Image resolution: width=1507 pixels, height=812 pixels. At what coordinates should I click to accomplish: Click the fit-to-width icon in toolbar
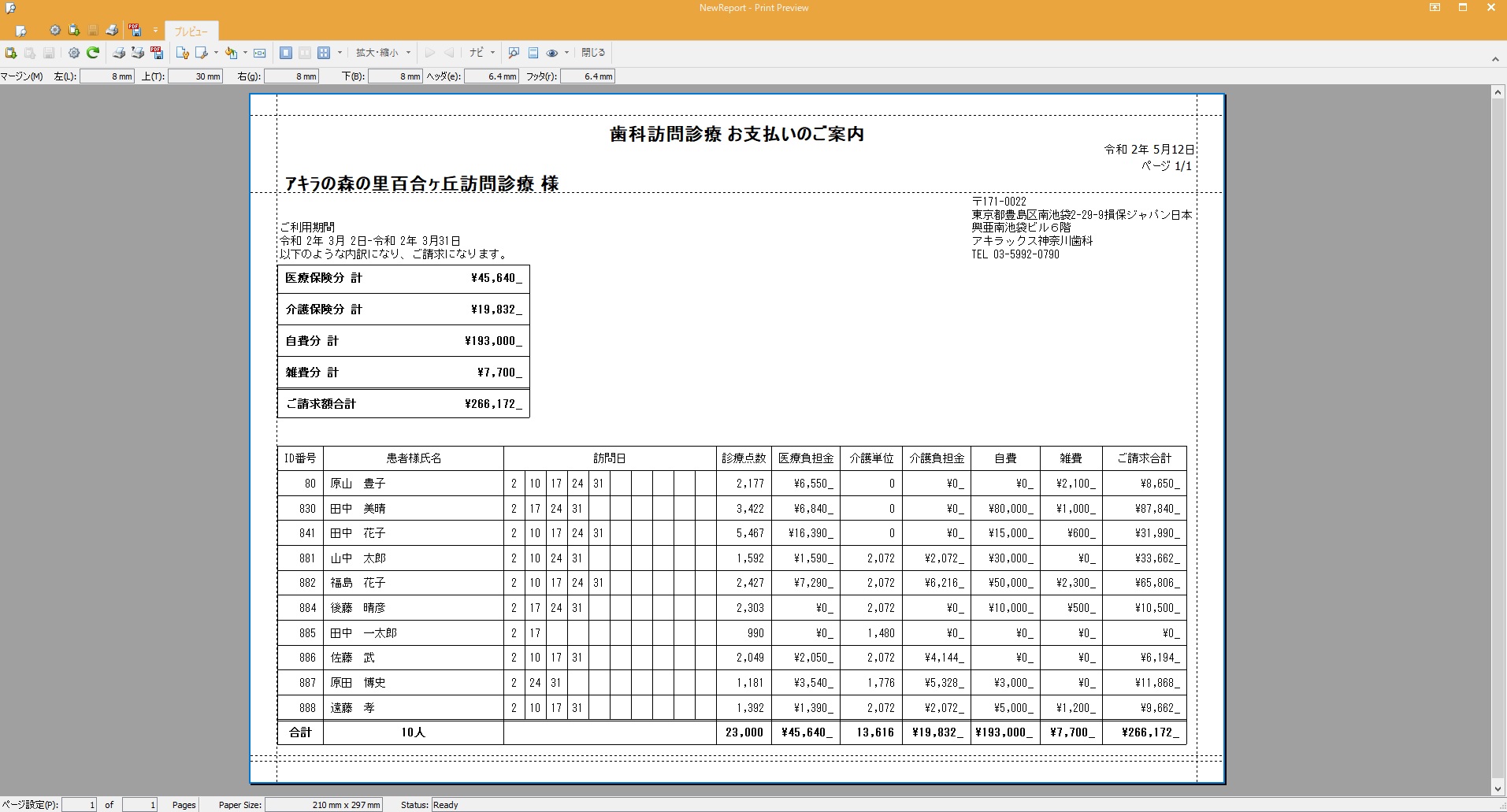click(260, 53)
